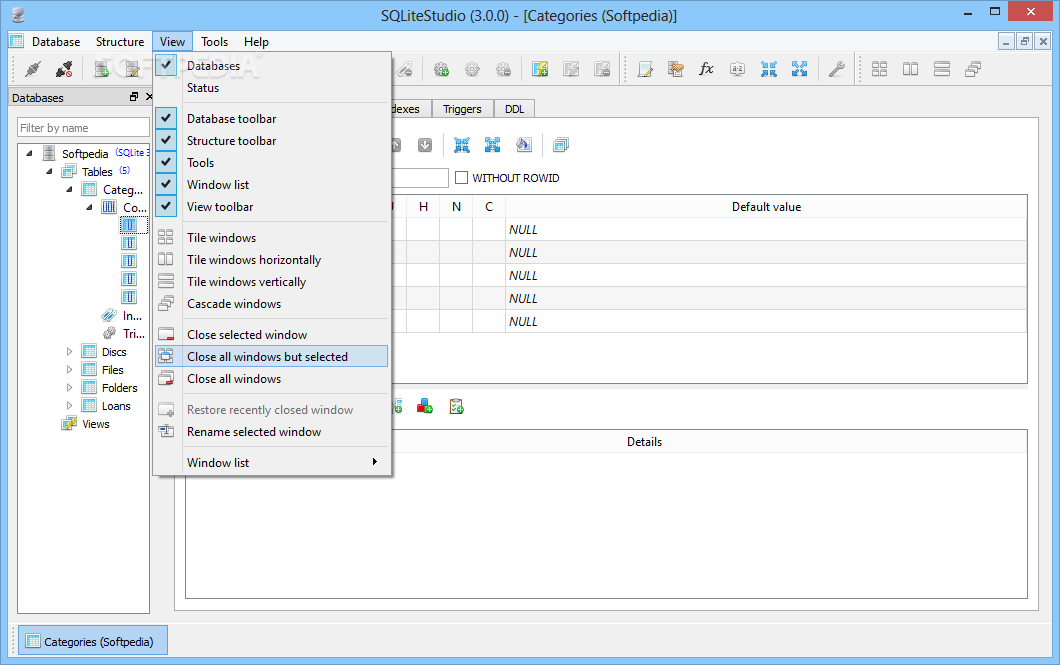Click the tile windows toolbar icon
1060x665 pixels.
(x=880, y=69)
